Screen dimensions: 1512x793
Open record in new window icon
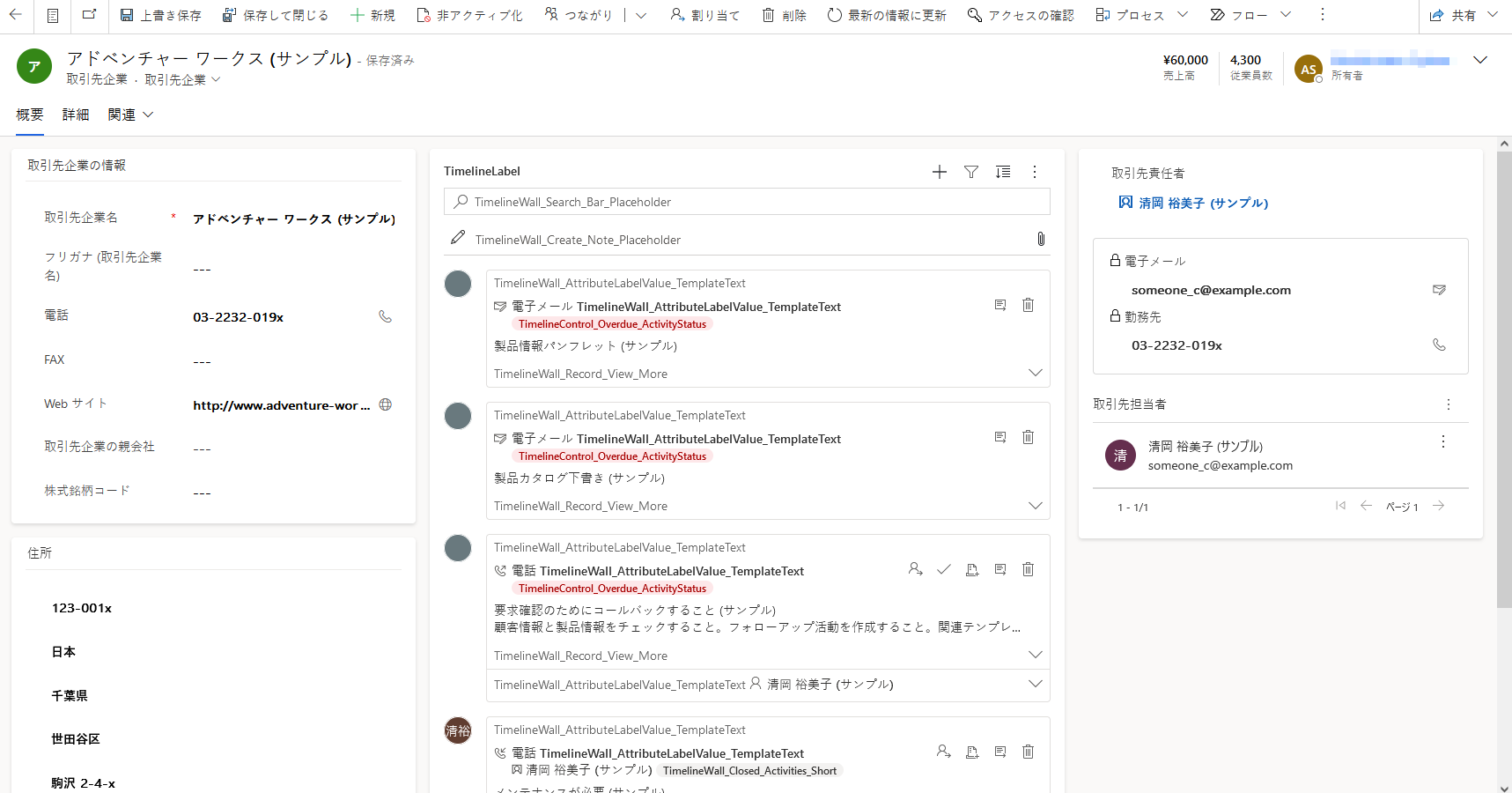point(90,15)
